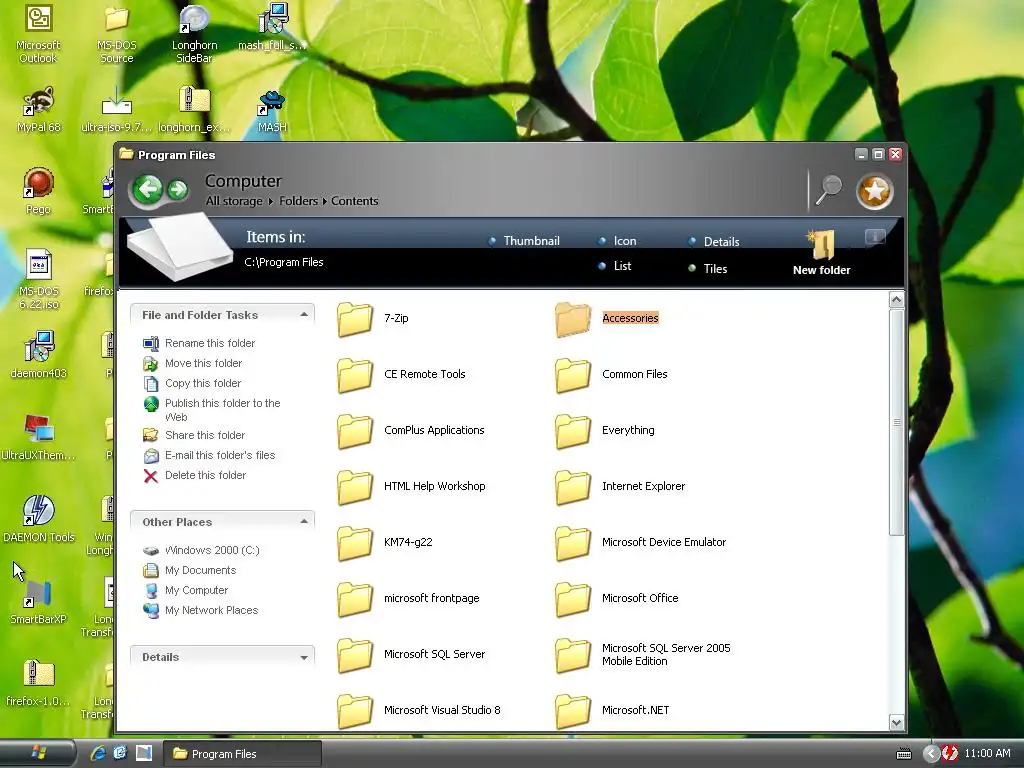Select the MS-DOS 6.22.iso desktop file
This screenshot has width=1024, height=768.
pos(39,280)
